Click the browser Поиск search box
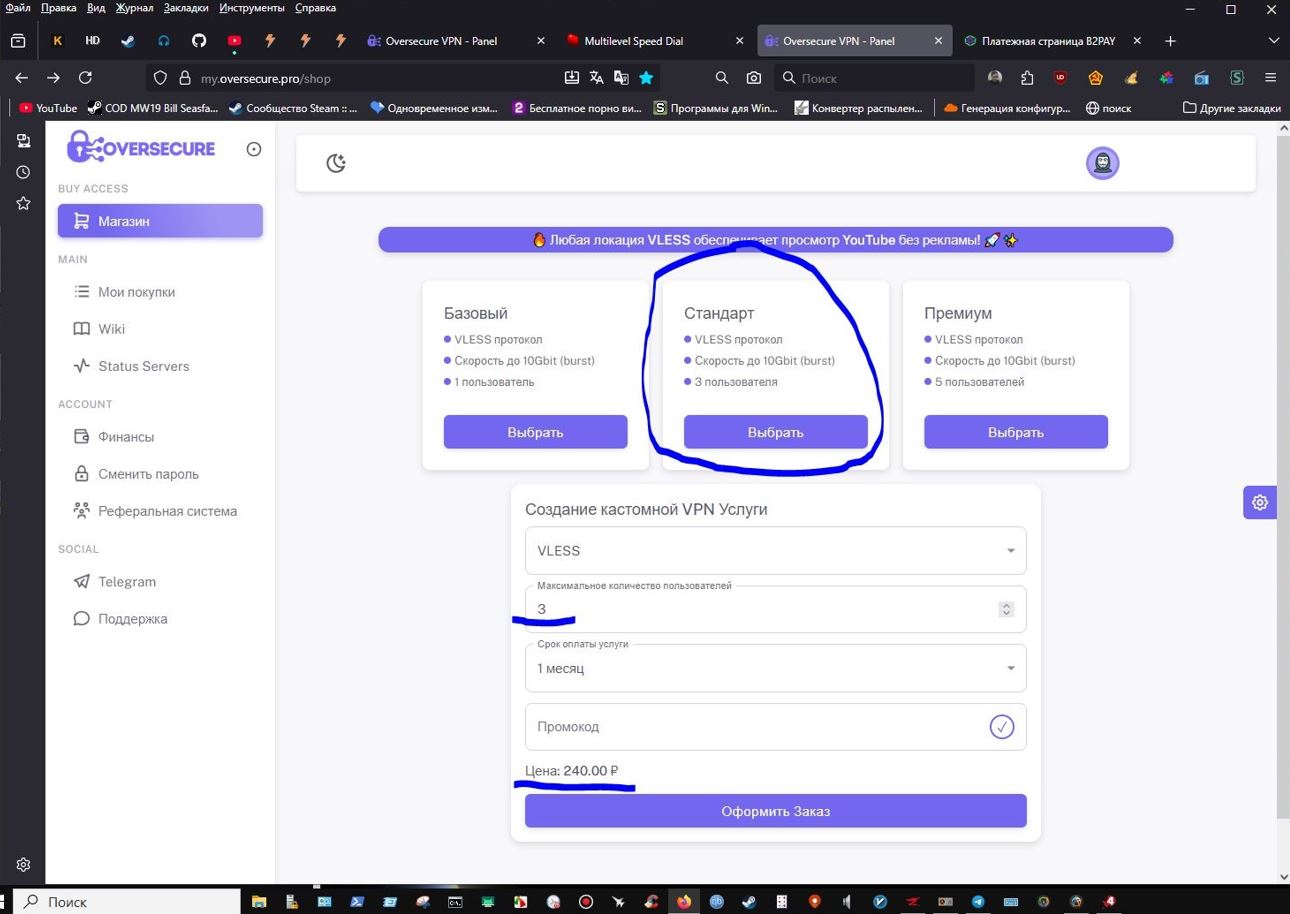 point(874,78)
